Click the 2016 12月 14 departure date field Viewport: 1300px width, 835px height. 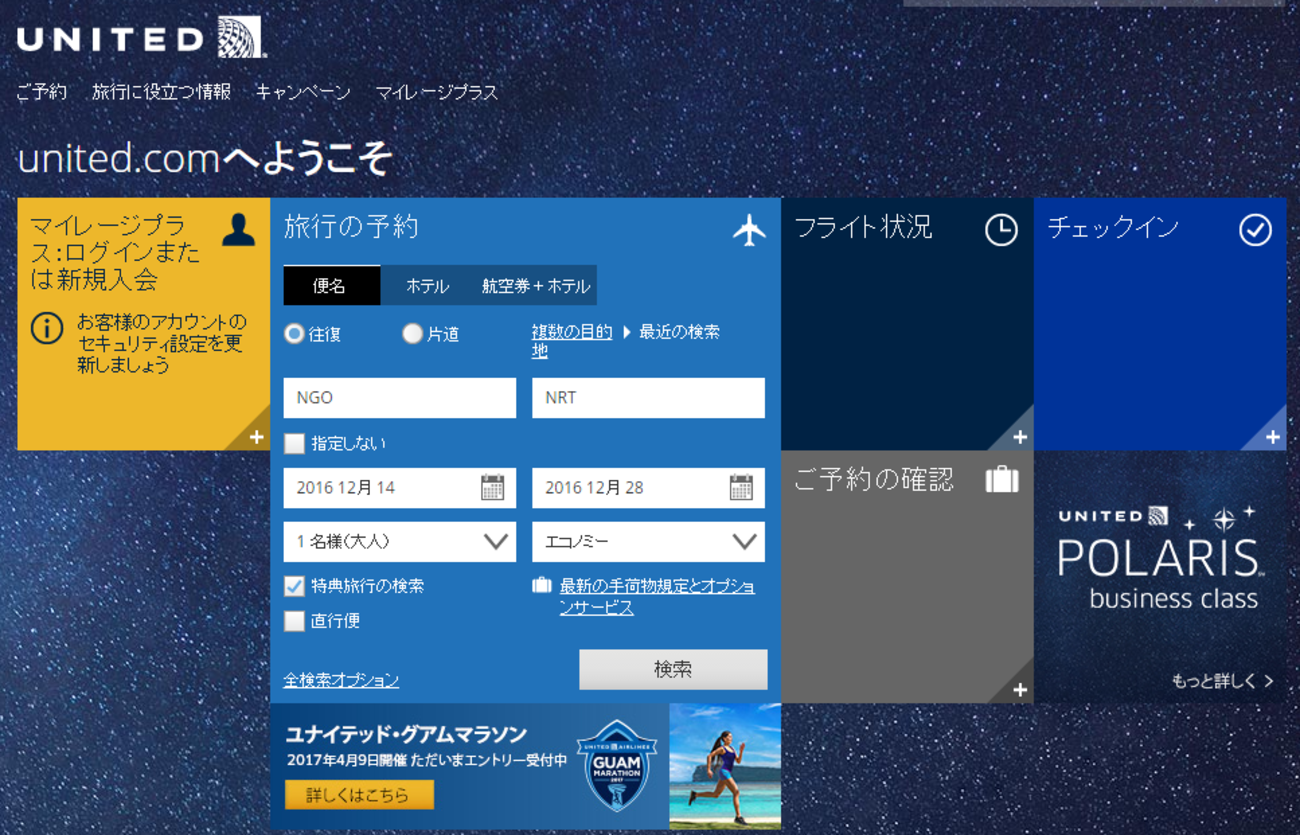click(x=400, y=488)
